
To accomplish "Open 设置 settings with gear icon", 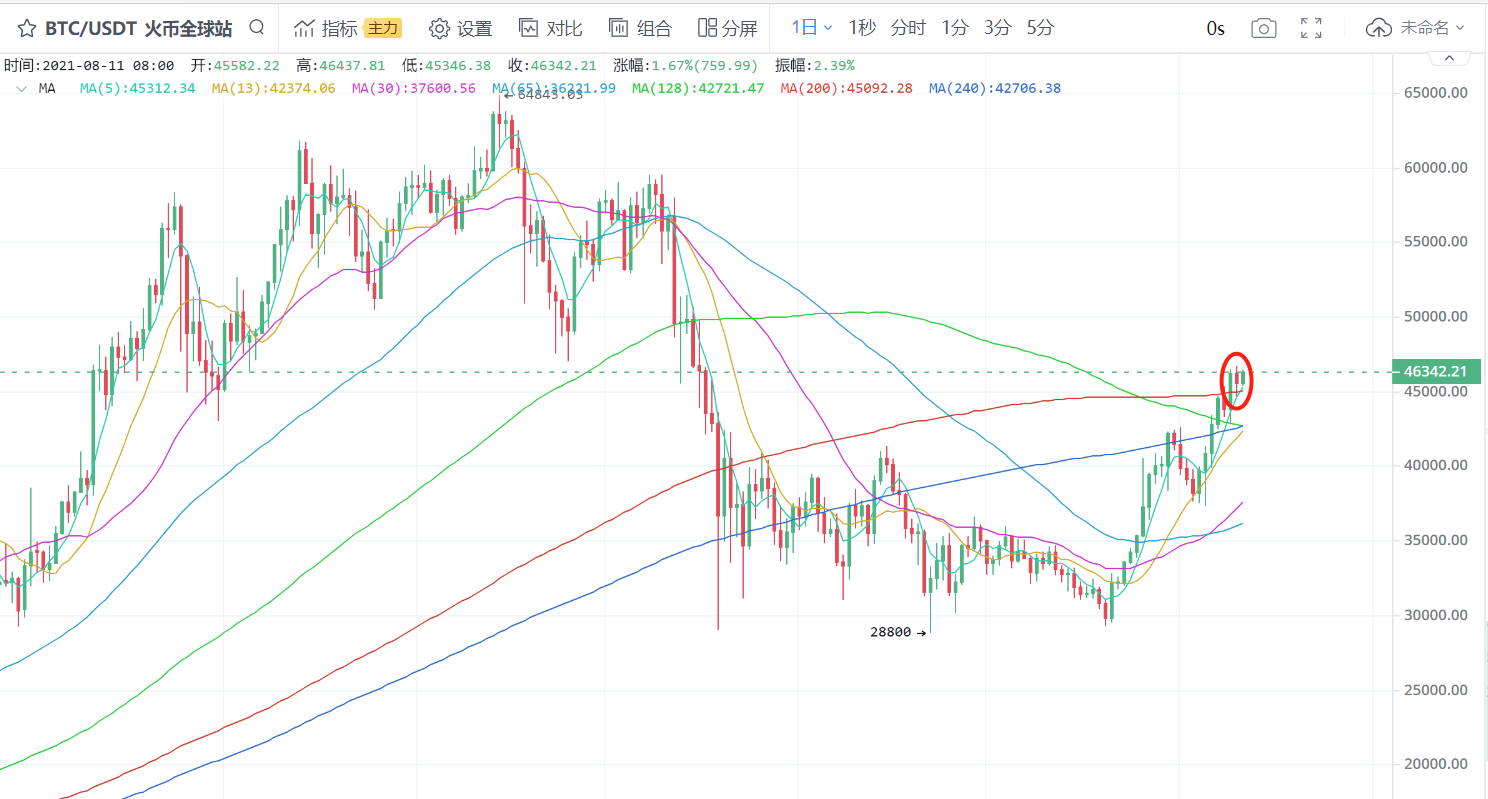I will (x=461, y=28).
